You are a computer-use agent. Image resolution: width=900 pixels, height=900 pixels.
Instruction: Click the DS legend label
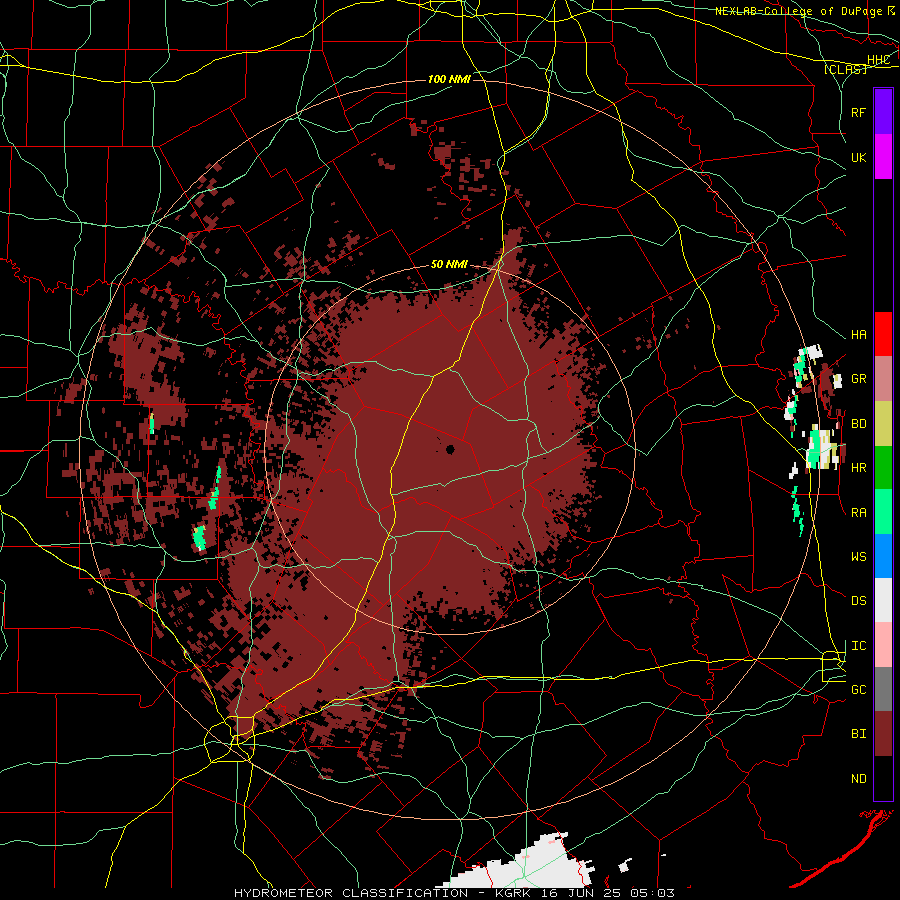tap(858, 601)
